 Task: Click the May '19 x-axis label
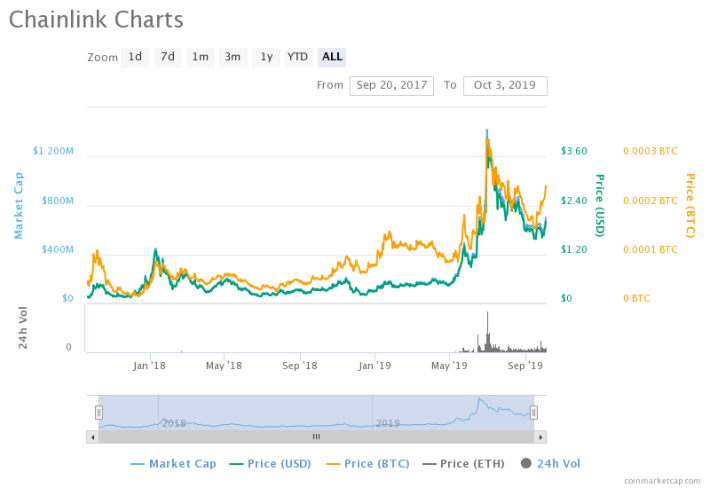pyautogui.click(x=449, y=365)
